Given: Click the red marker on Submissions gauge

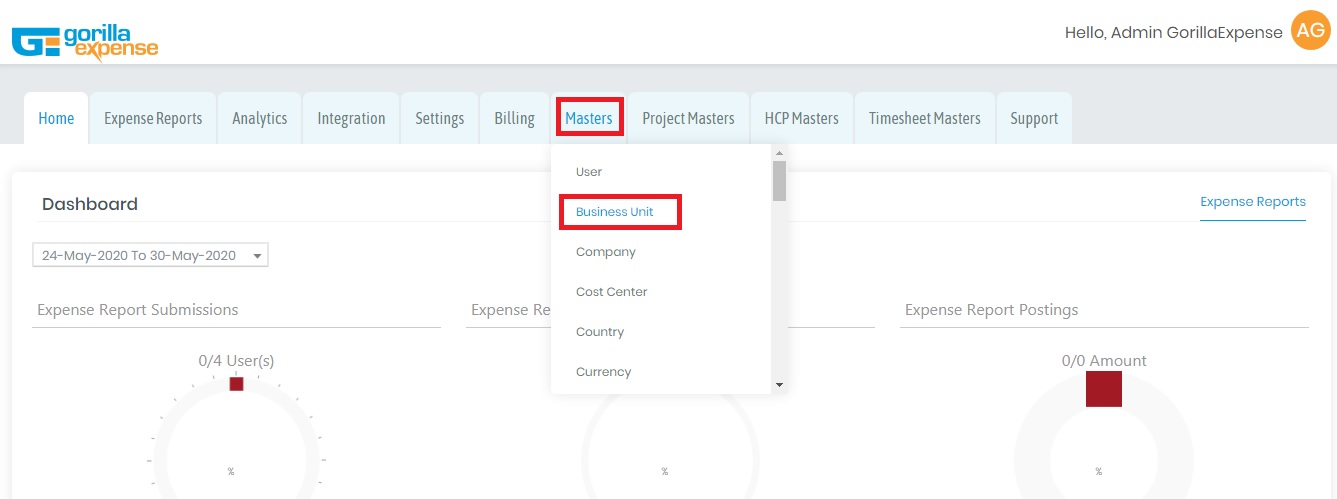Looking at the screenshot, I should tap(236, 384).
